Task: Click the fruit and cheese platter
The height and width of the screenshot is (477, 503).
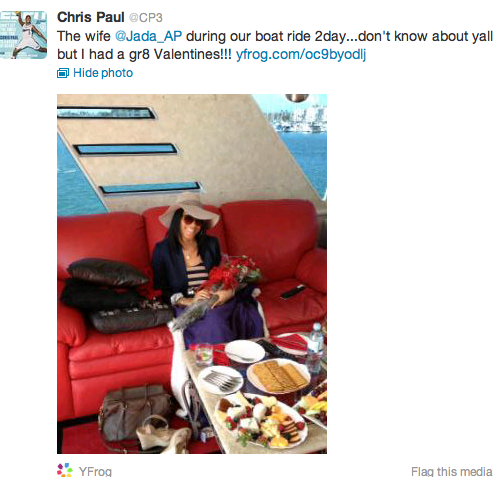Action: [261, 420]
